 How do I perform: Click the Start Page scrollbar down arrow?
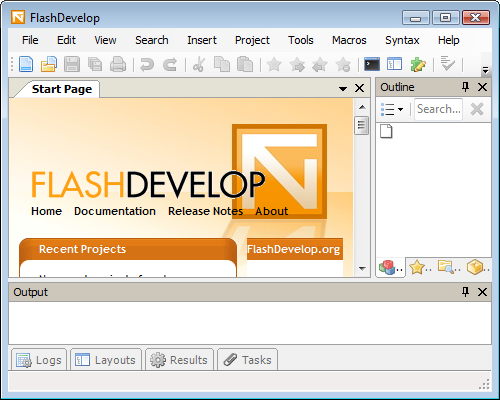coord(362,269)
